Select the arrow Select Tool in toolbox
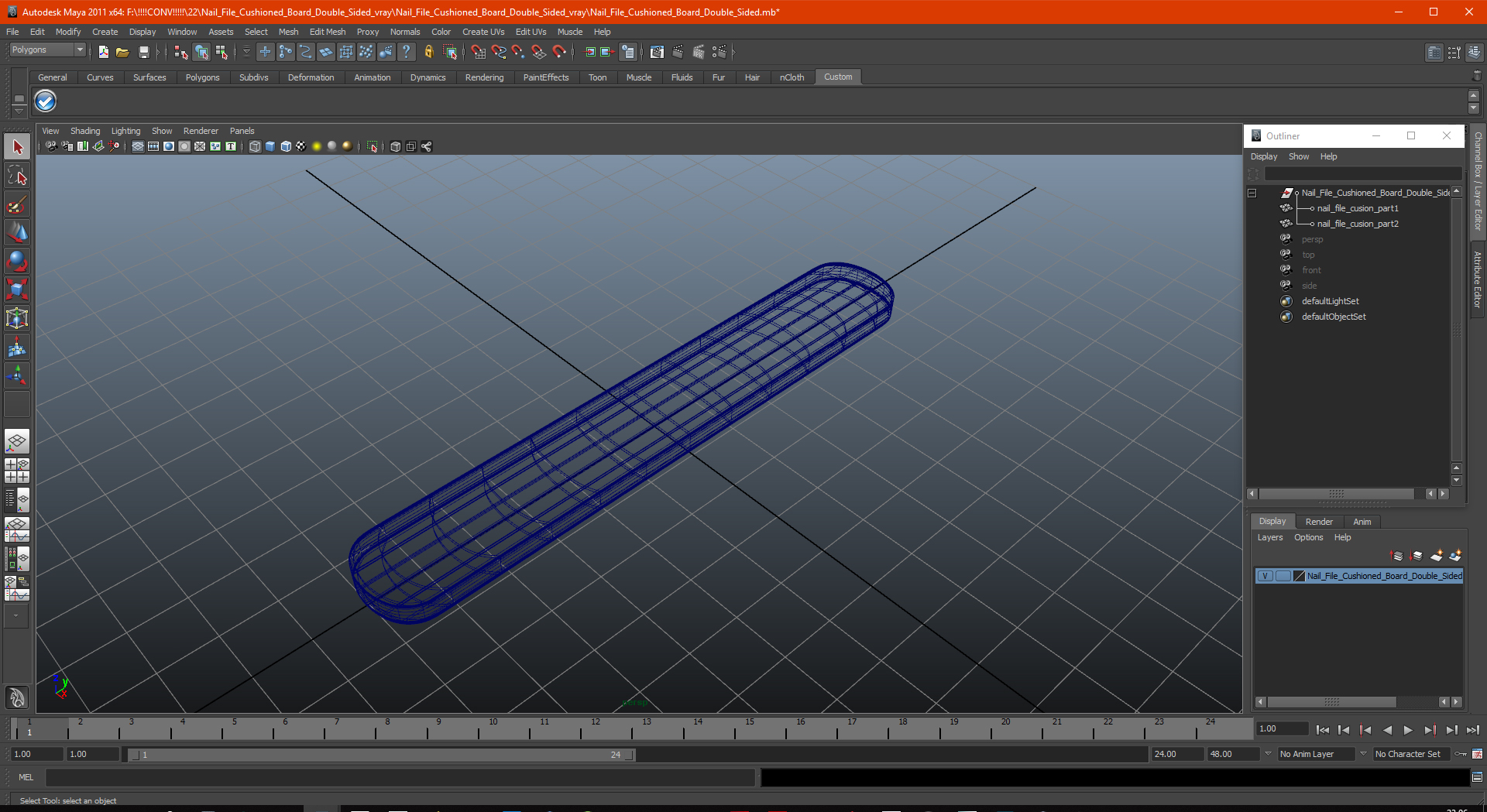The image size is (1487, 812). 17,147
